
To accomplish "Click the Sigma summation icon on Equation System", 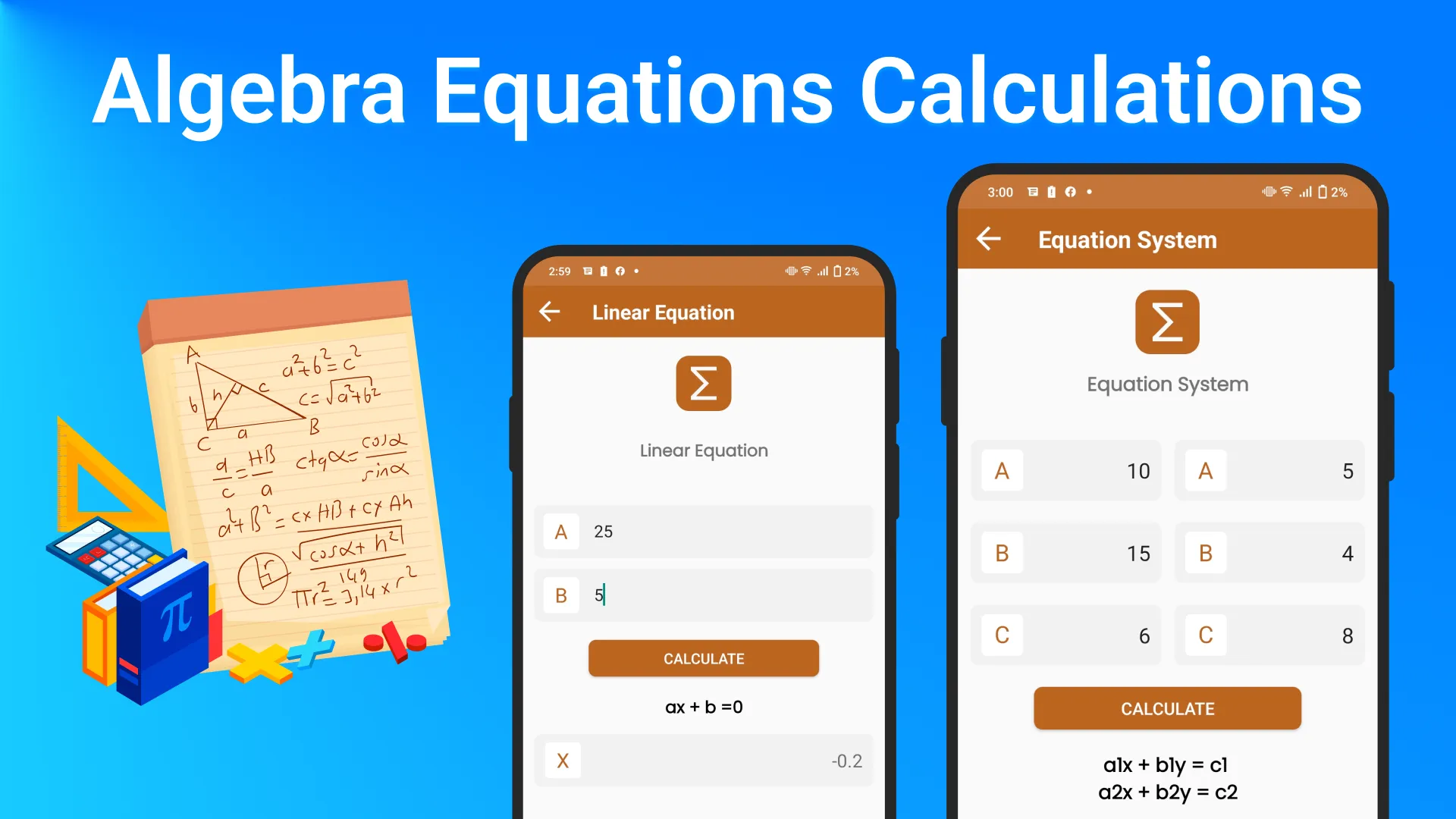I will (1167, 322).
